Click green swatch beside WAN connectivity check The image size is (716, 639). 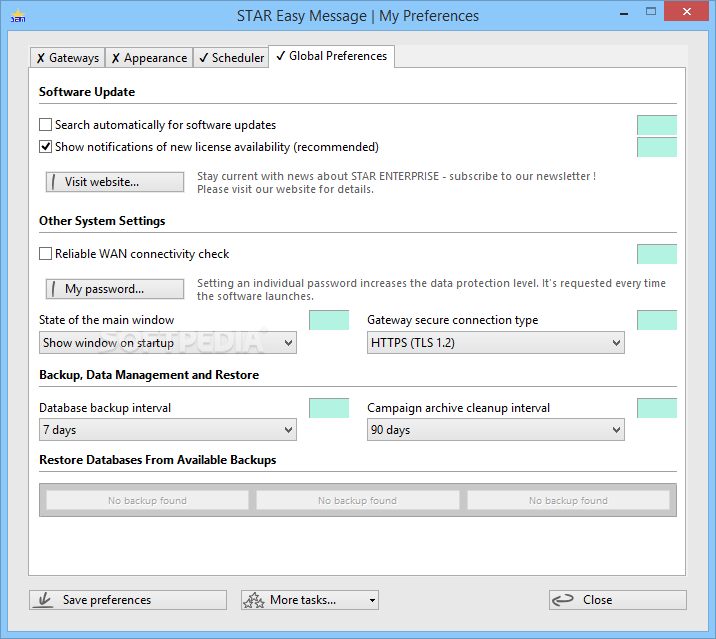(x=657, y=254)
